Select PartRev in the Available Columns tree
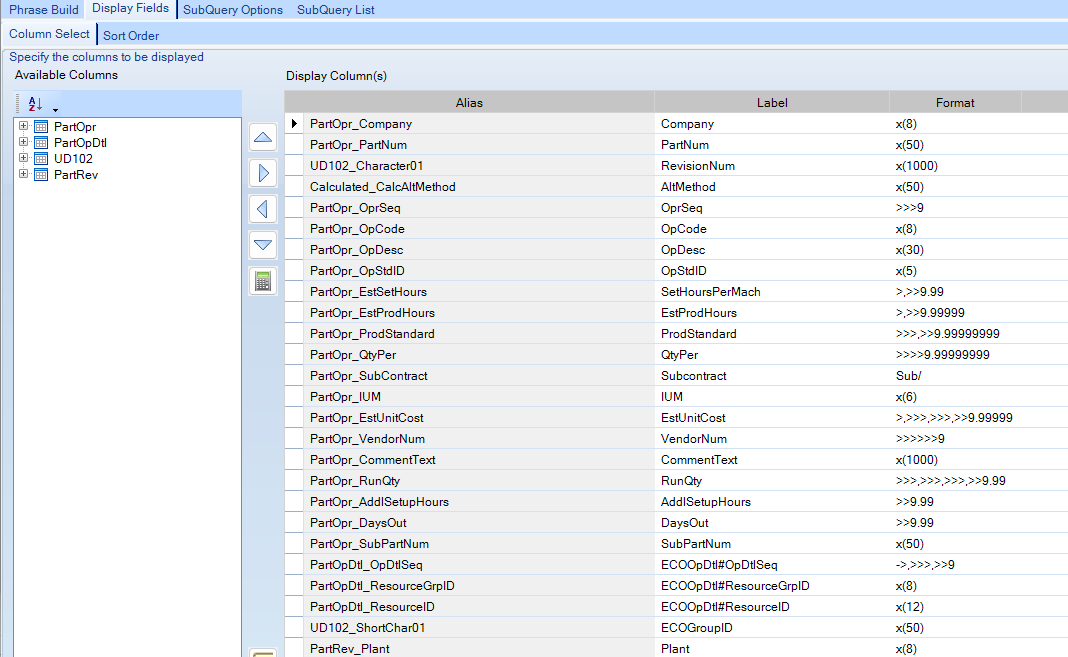The image size is (1068, 657). click(x=76, y=174)
